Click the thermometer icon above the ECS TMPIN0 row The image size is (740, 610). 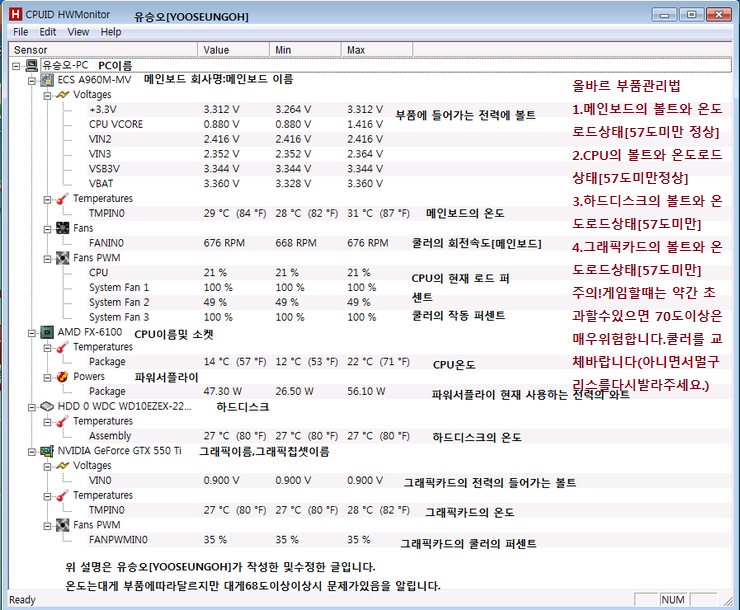(62, 199)
